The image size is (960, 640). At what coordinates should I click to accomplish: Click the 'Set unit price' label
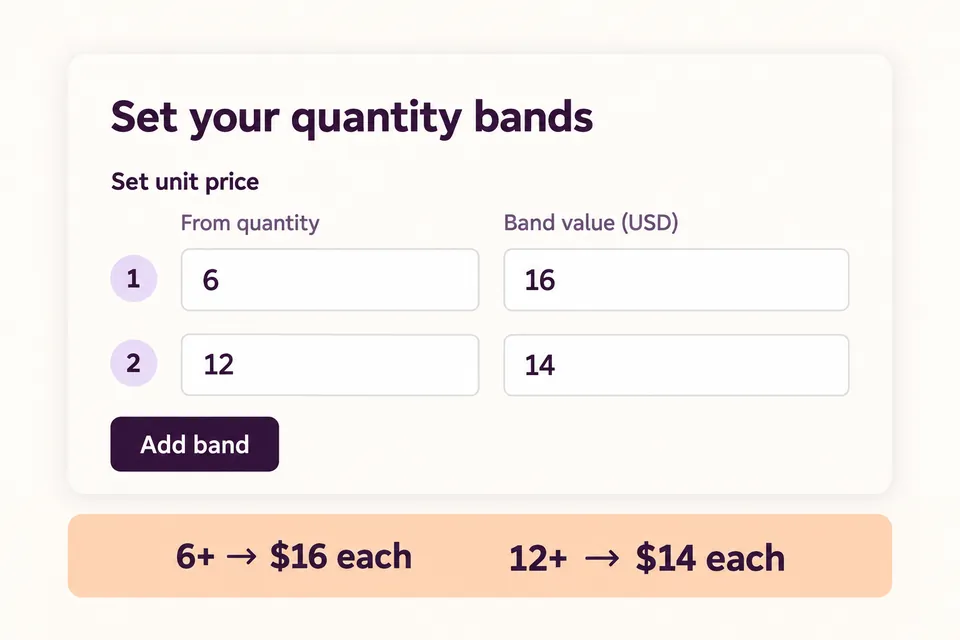click(185, 182)
